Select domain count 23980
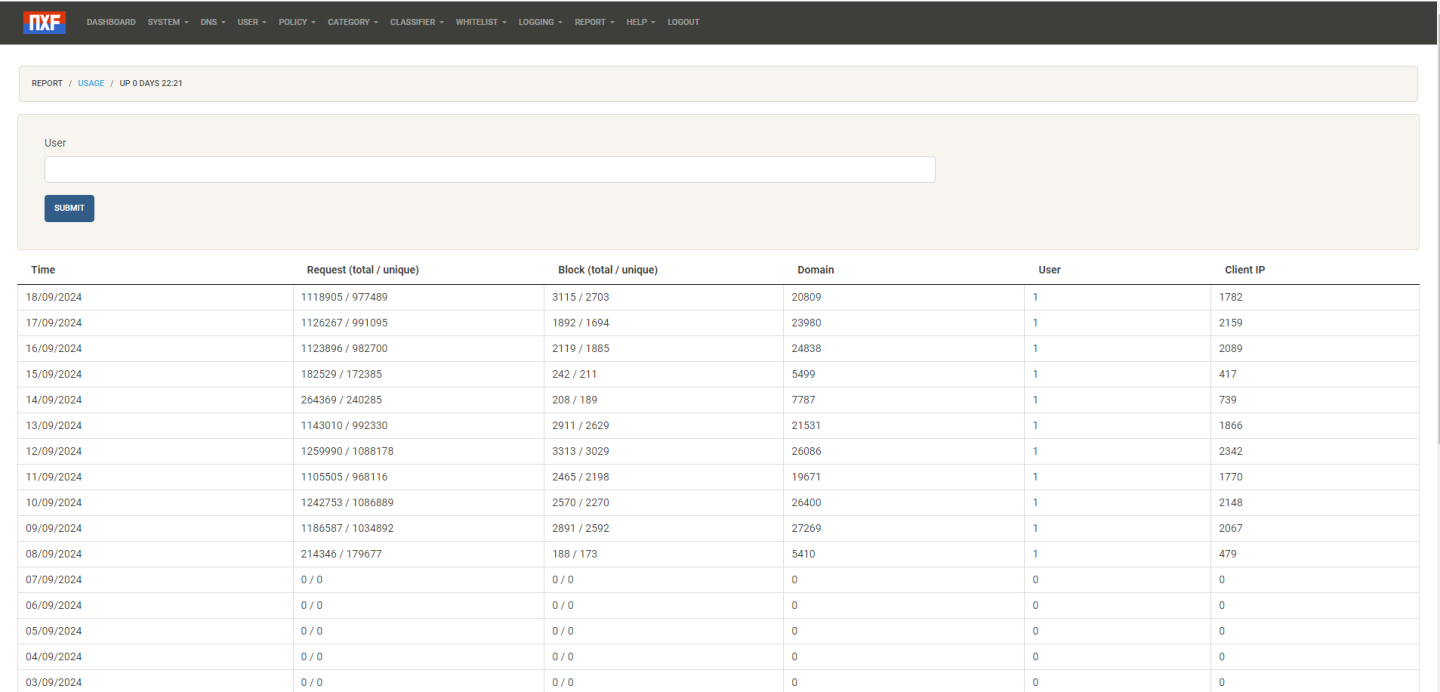This screenshot has width=1440, height=692. [806, 323]
